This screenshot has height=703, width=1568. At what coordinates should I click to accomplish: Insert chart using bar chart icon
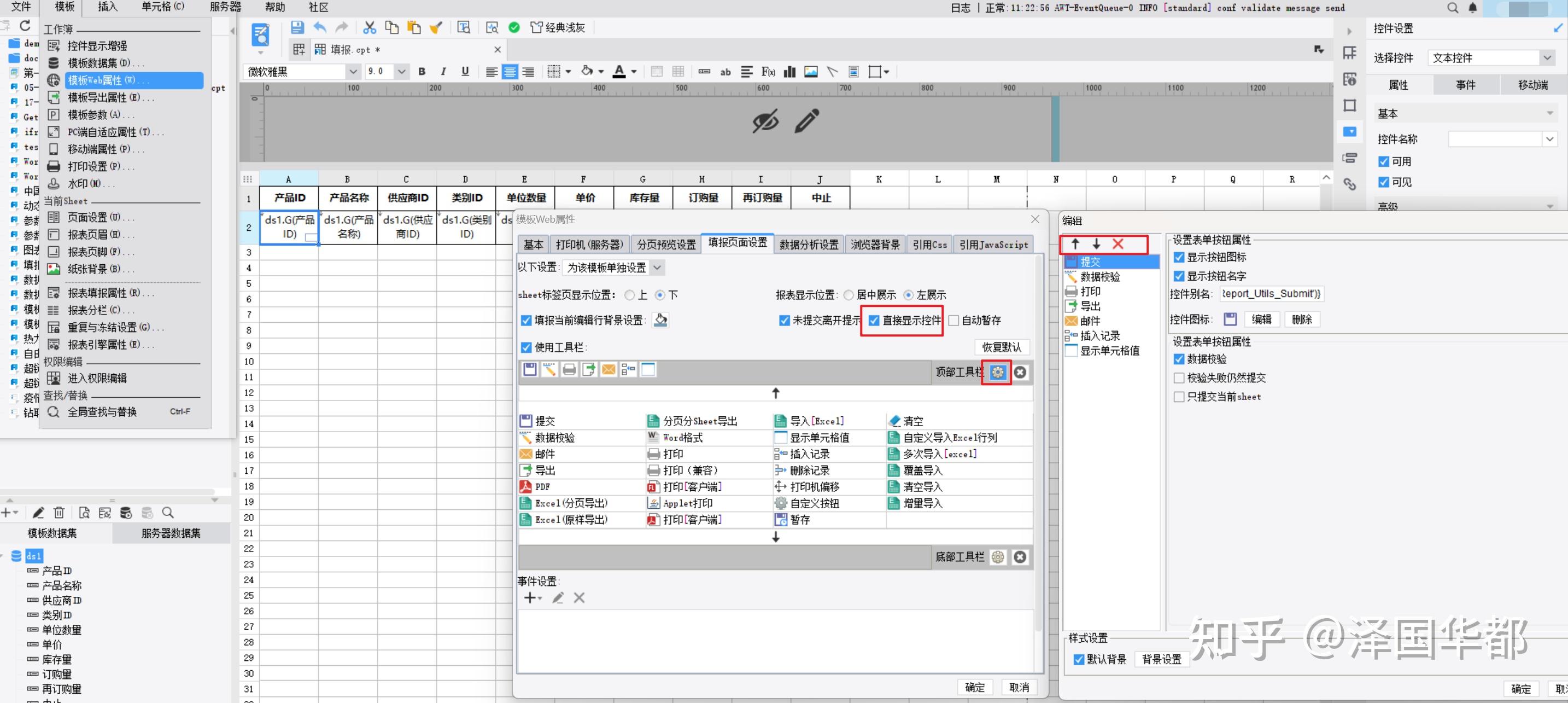[789, 71]
